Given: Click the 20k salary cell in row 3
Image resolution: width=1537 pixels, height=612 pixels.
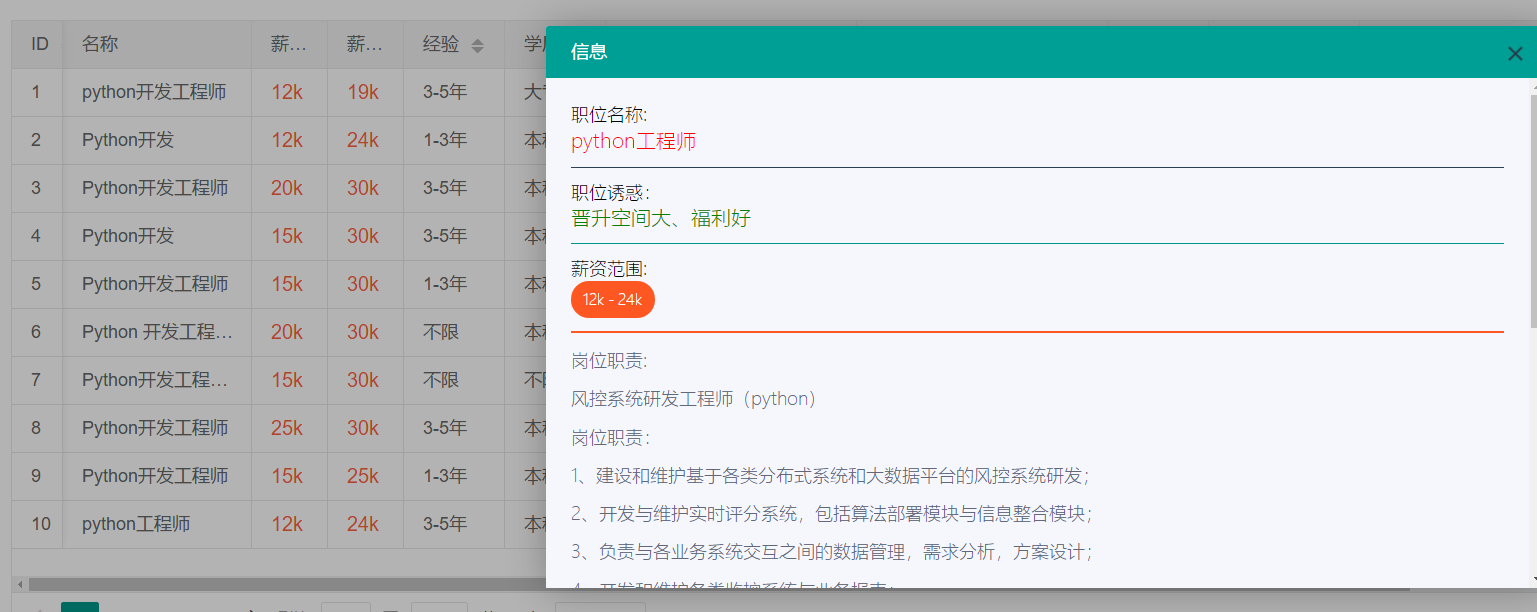Looking at the screenshot, I should click(x=287, y=188).
